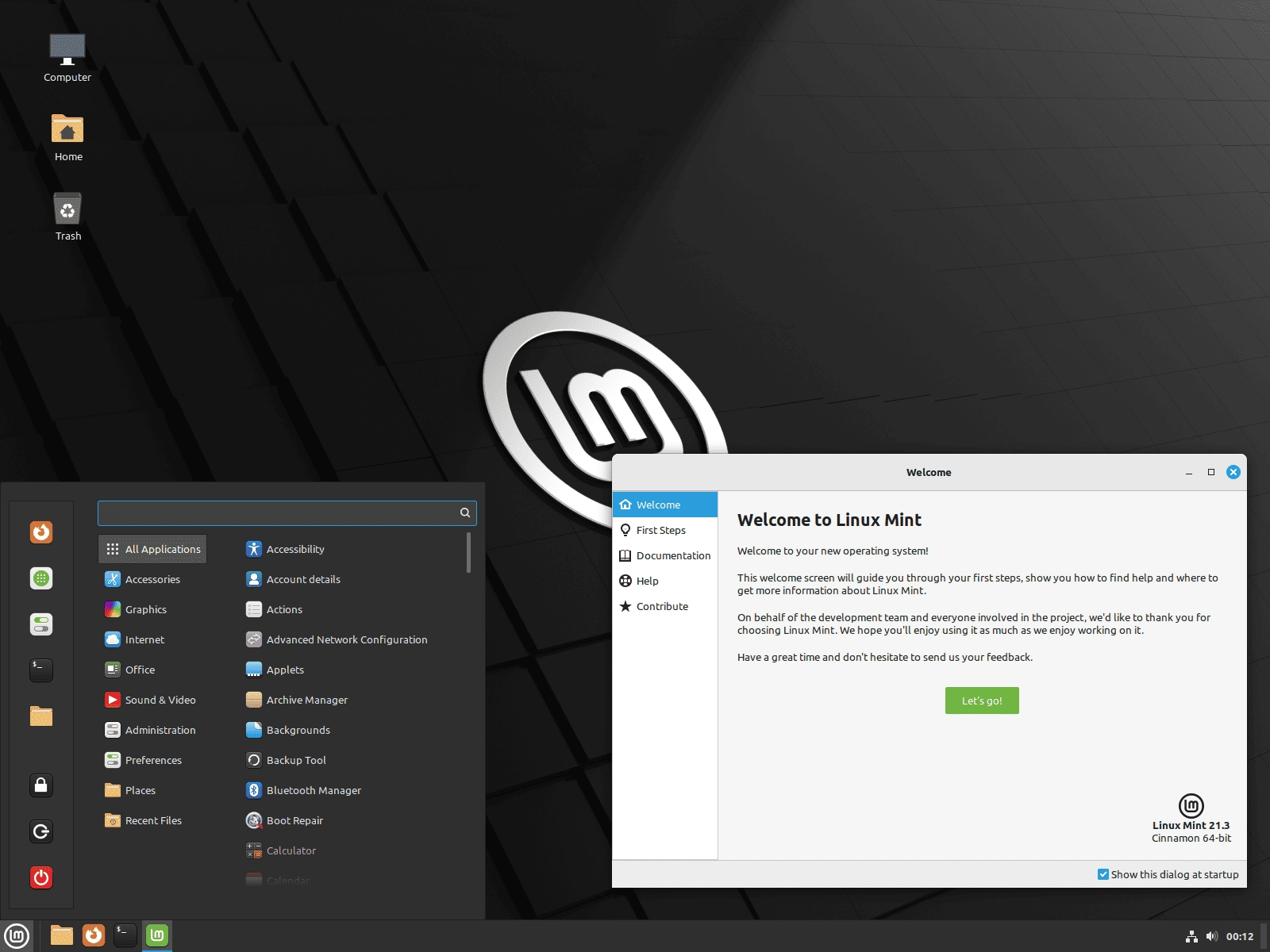Click the application list scrollbar
This screenshot has height=952, width=1270.
(x=468, y=552)
